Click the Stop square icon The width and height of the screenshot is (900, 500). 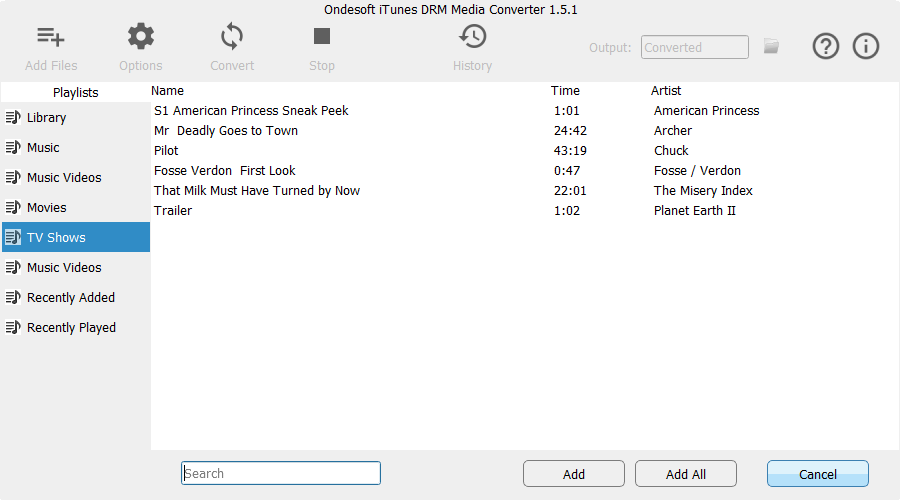[321, 38]
